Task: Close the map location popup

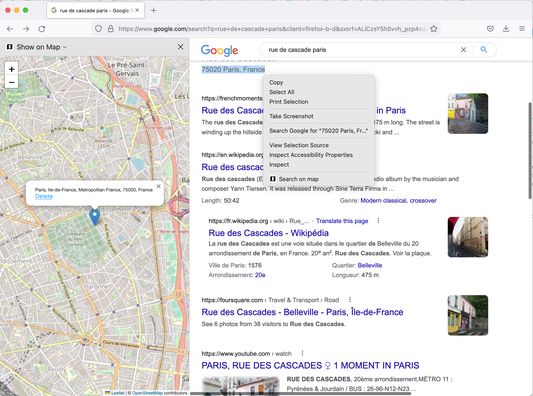Action: click(158, 186)
